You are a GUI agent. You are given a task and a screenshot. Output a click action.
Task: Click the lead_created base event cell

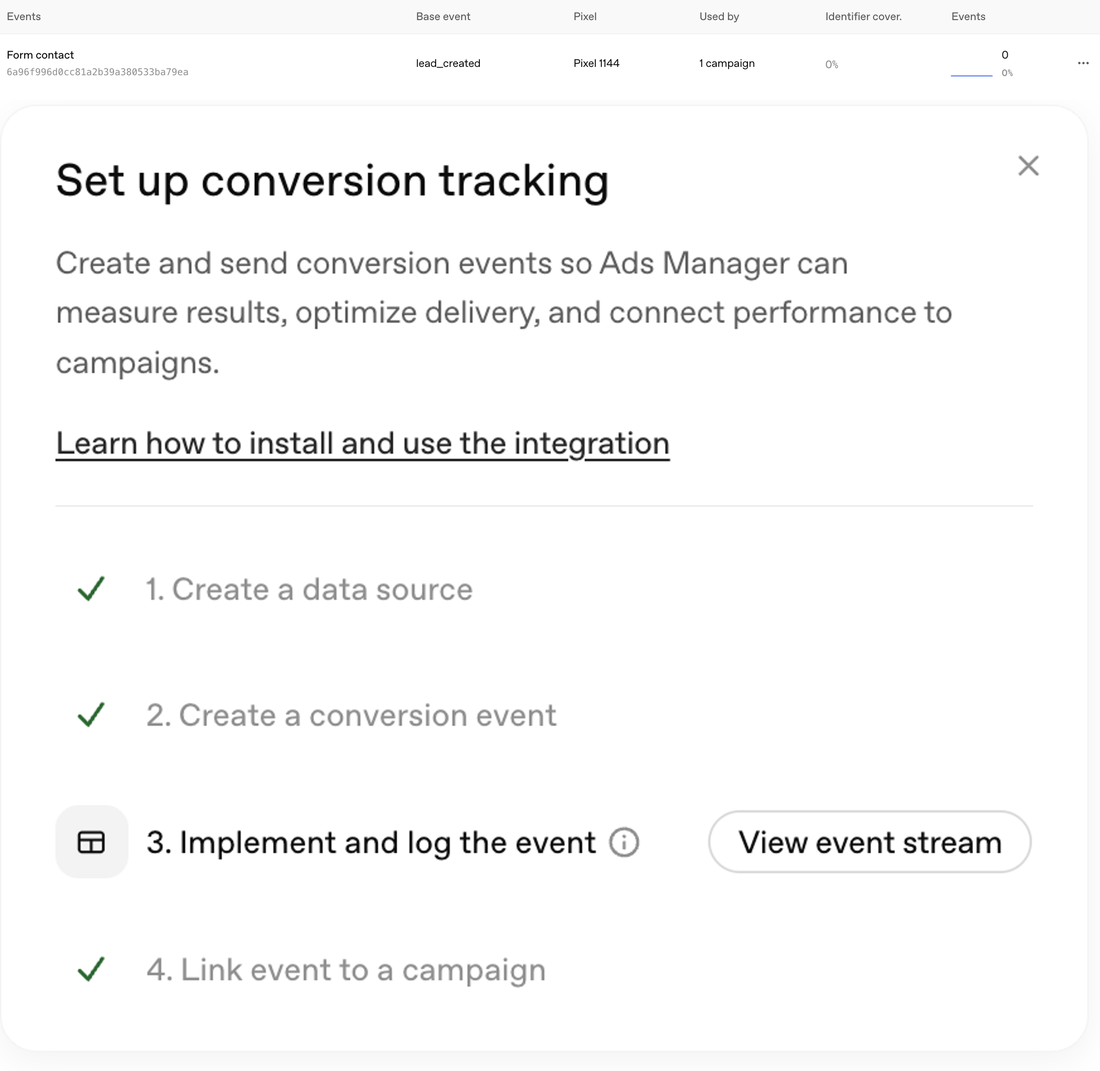(x=448, y=63)
